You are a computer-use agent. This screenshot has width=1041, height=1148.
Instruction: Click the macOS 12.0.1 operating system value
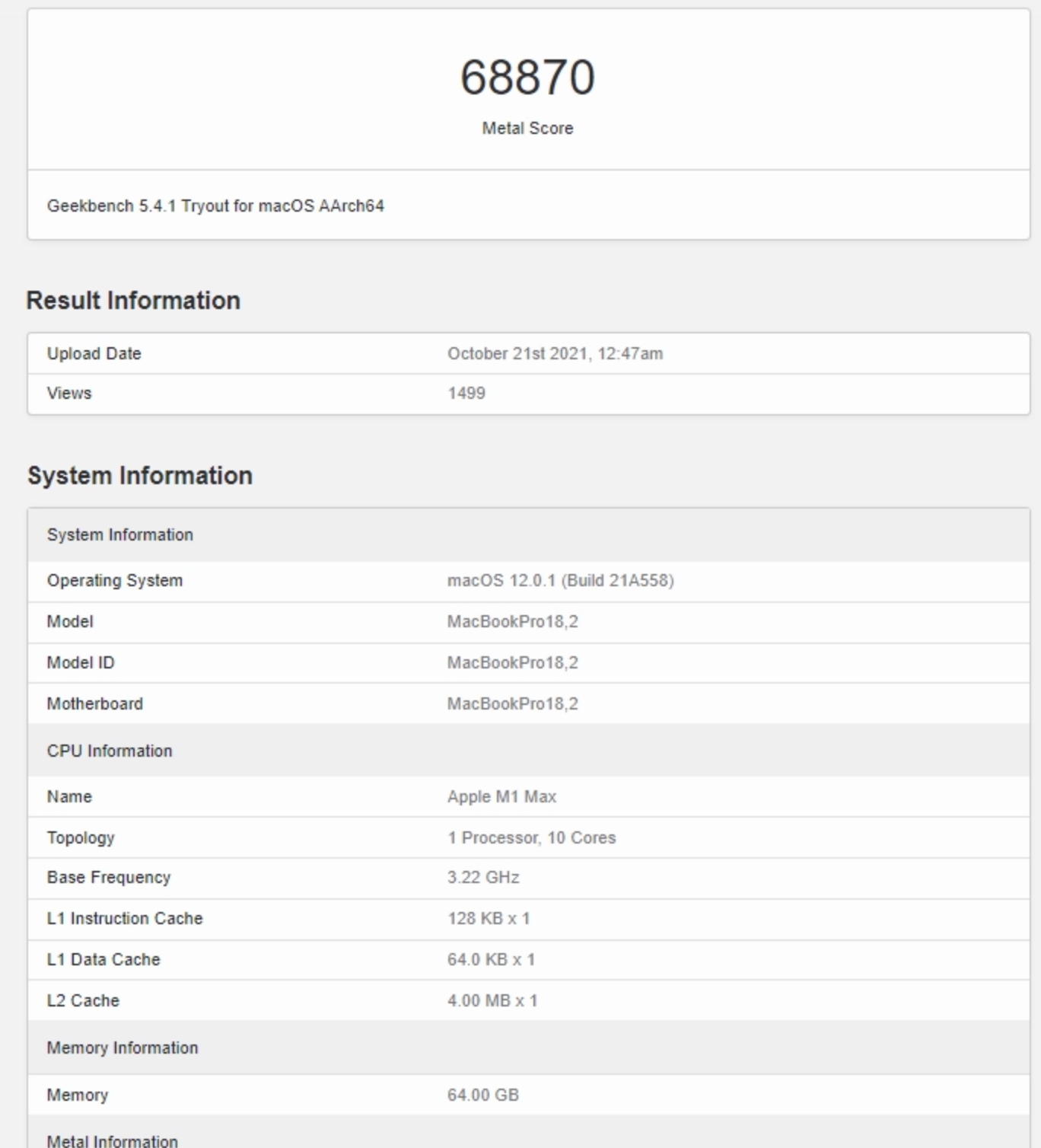(x=560, y=581)
